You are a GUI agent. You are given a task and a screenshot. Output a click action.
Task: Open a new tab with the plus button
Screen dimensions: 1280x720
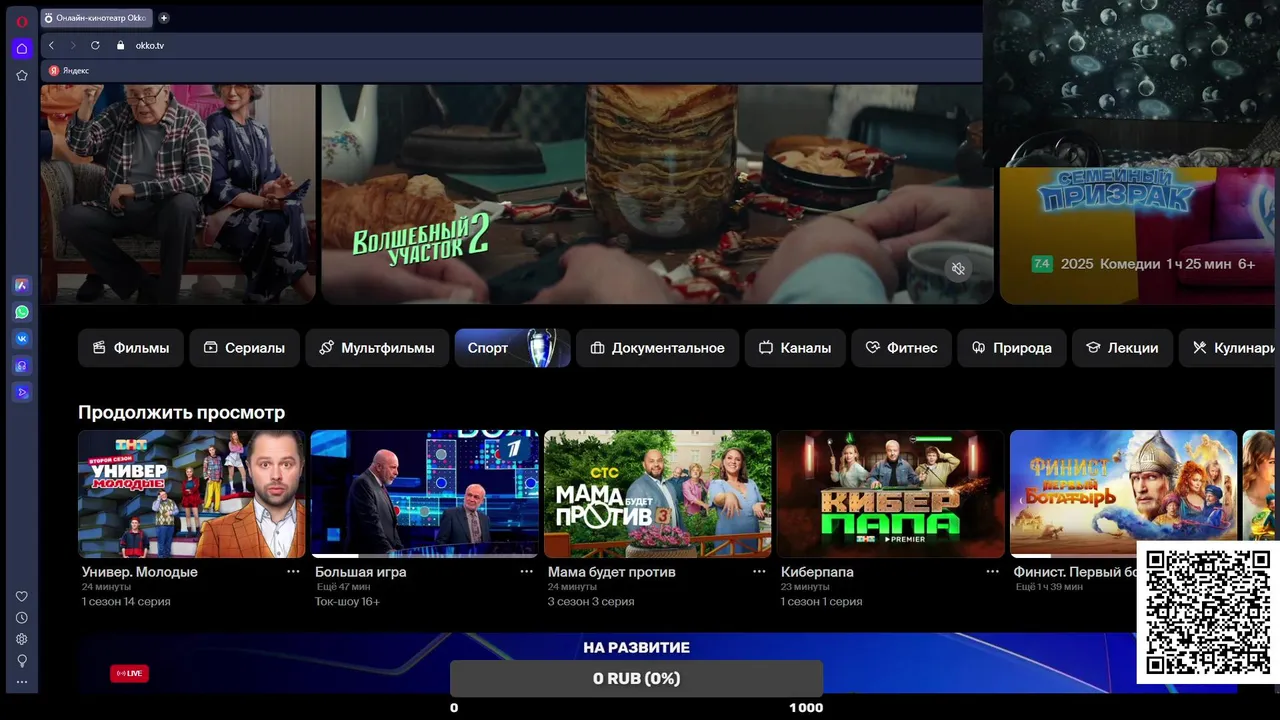[164, 17]
